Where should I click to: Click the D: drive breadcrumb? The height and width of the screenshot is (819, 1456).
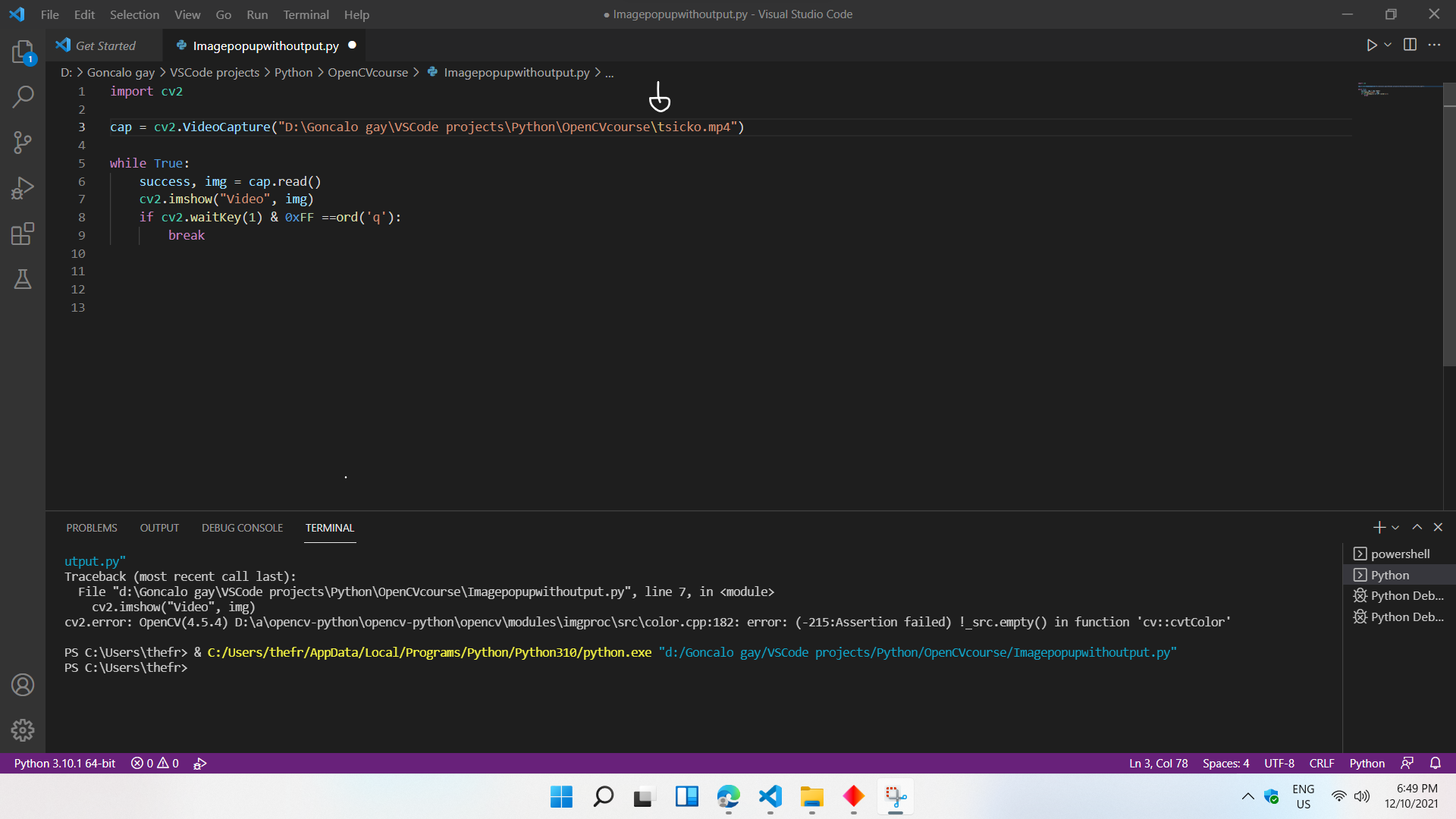point(66,72)
